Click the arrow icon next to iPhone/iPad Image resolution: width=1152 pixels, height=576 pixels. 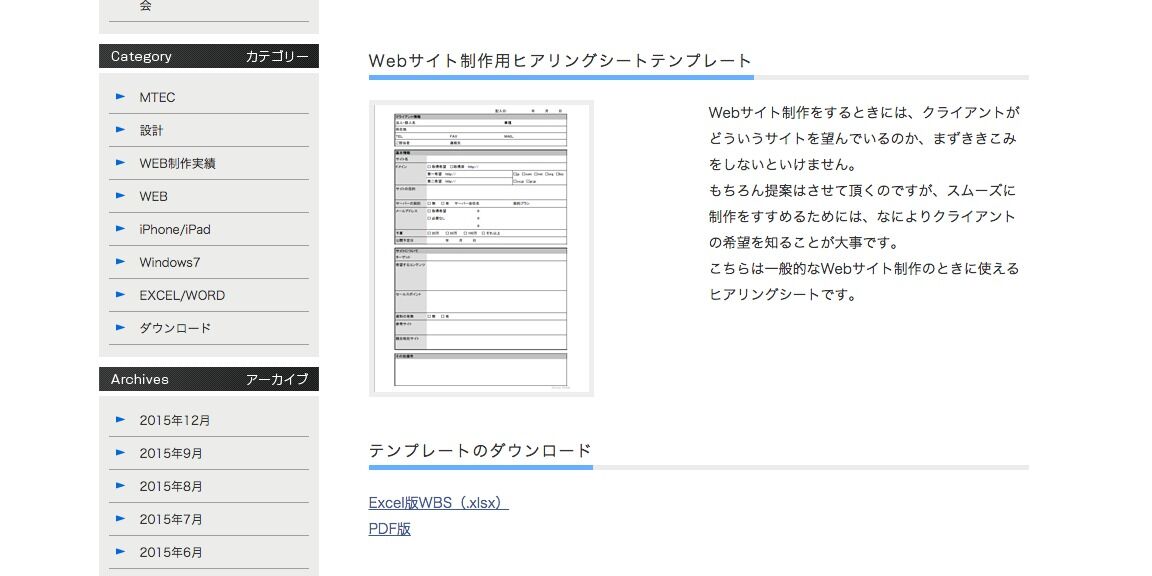(x=121, y=229)
